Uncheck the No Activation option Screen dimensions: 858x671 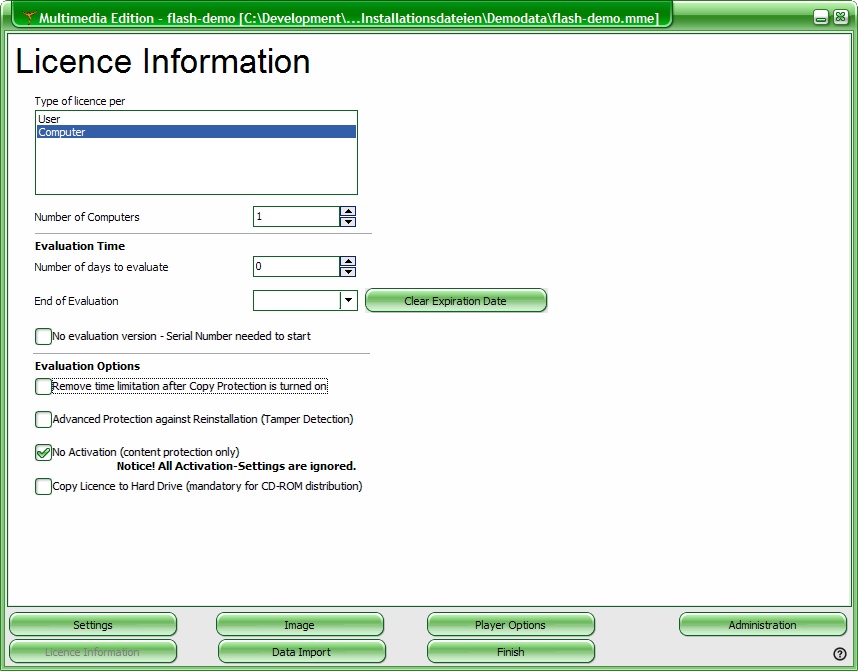tap(43, 453)
